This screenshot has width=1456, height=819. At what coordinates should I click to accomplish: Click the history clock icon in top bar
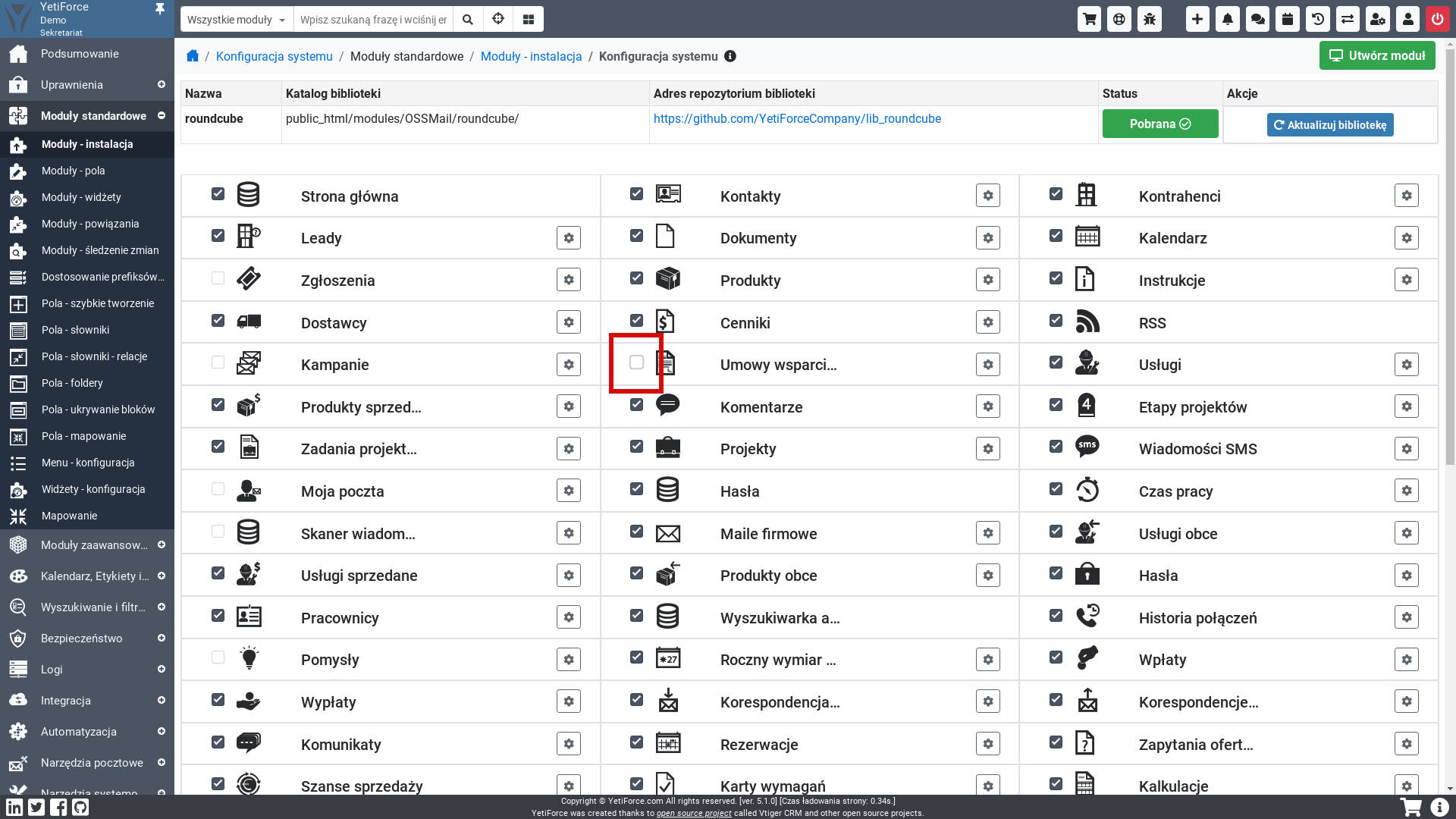[x=1318, y=19]
